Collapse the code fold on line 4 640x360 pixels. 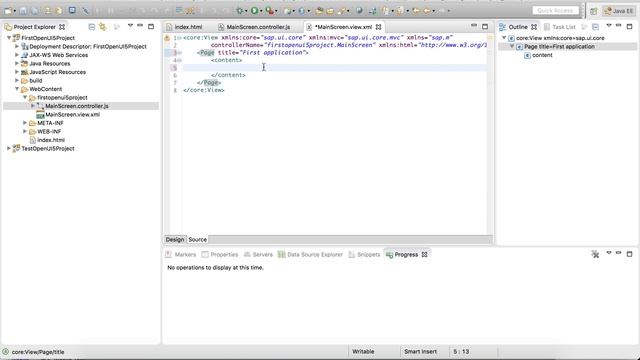point(180,60)
